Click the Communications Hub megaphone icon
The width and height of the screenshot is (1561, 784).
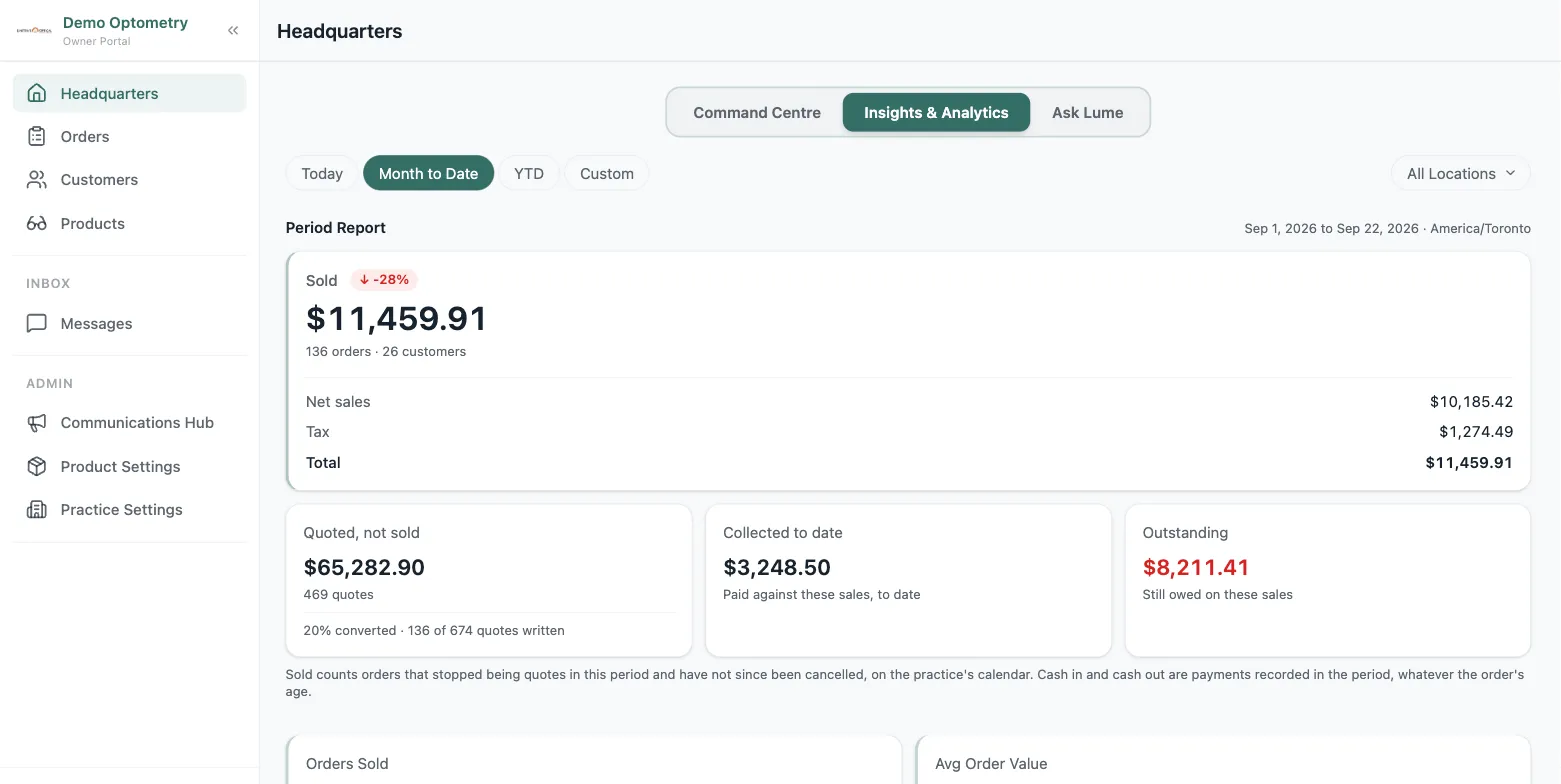(37, 423)
